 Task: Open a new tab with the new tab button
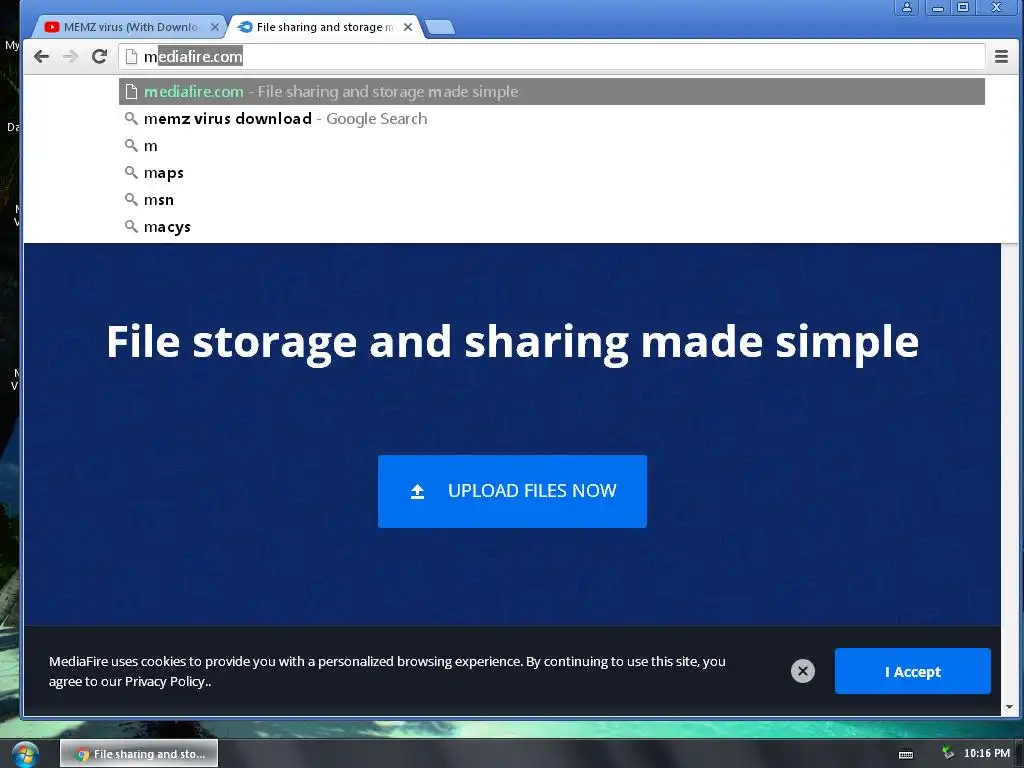(440, 27)
